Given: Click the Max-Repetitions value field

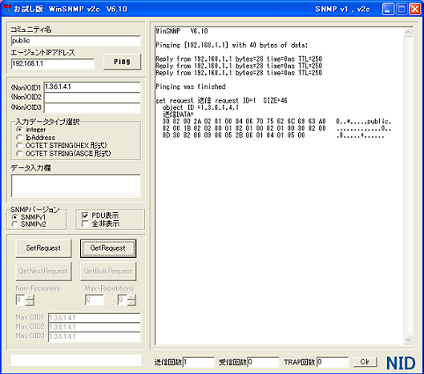Looking at the screenshot, I should (94, 300).
